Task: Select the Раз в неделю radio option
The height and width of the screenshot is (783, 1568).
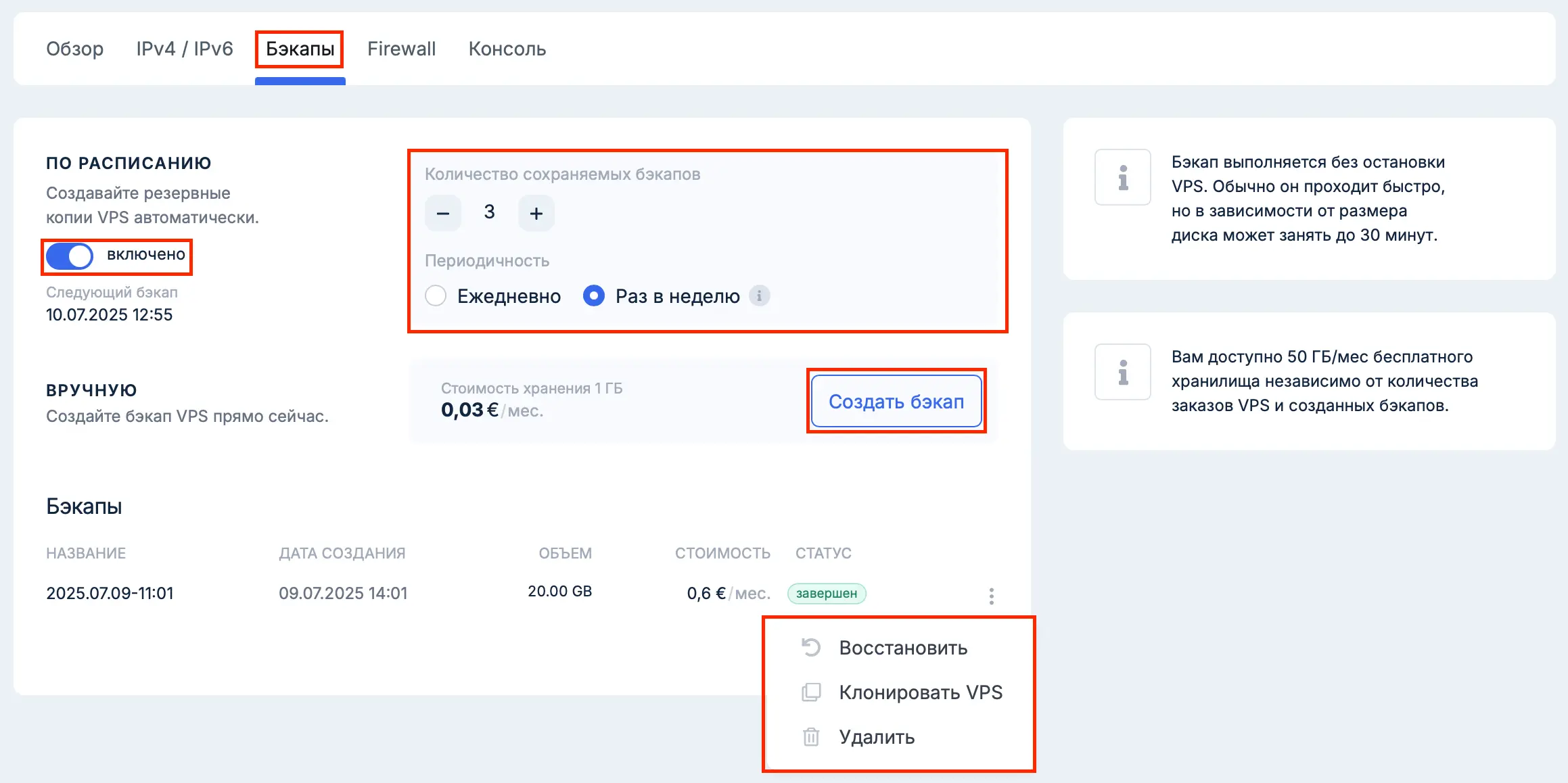Action: [x=593, y=296]
